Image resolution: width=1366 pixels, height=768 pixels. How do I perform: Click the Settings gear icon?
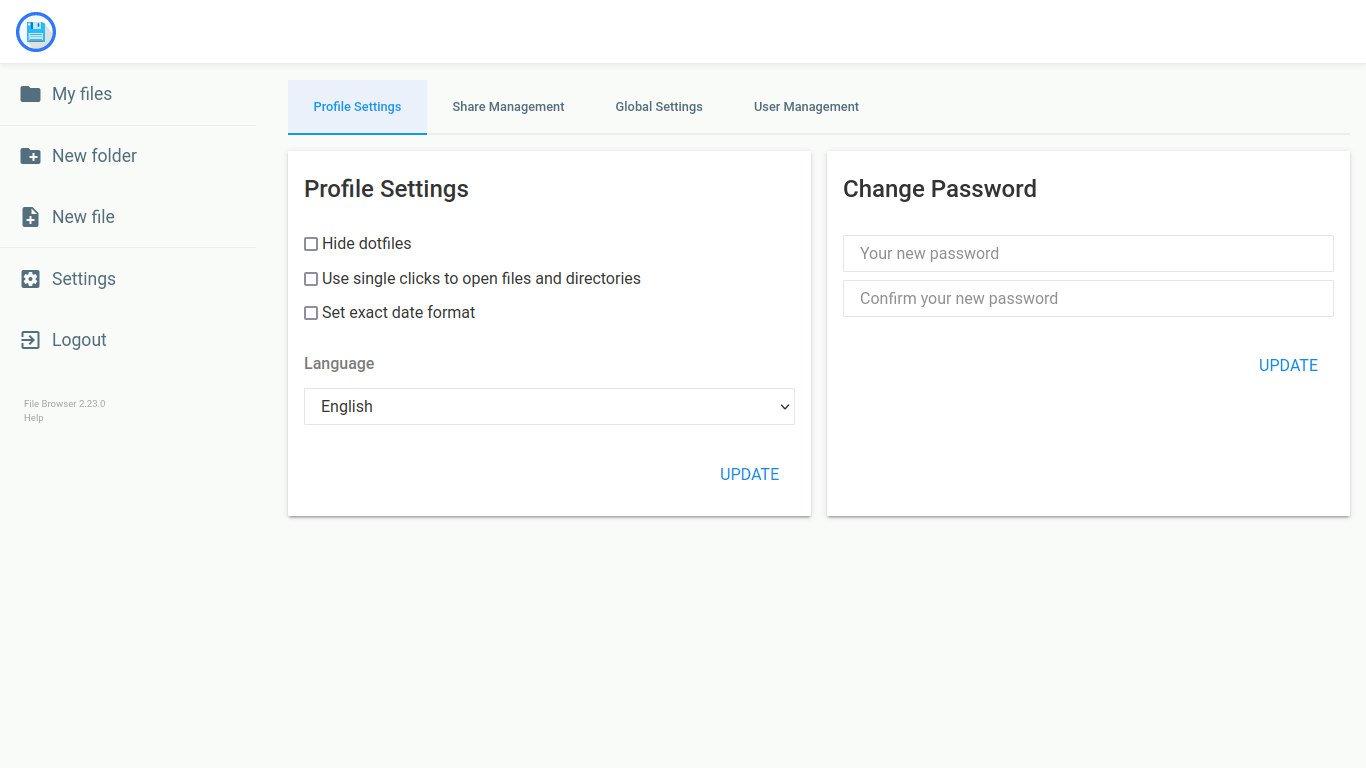[x=31, y=279]
